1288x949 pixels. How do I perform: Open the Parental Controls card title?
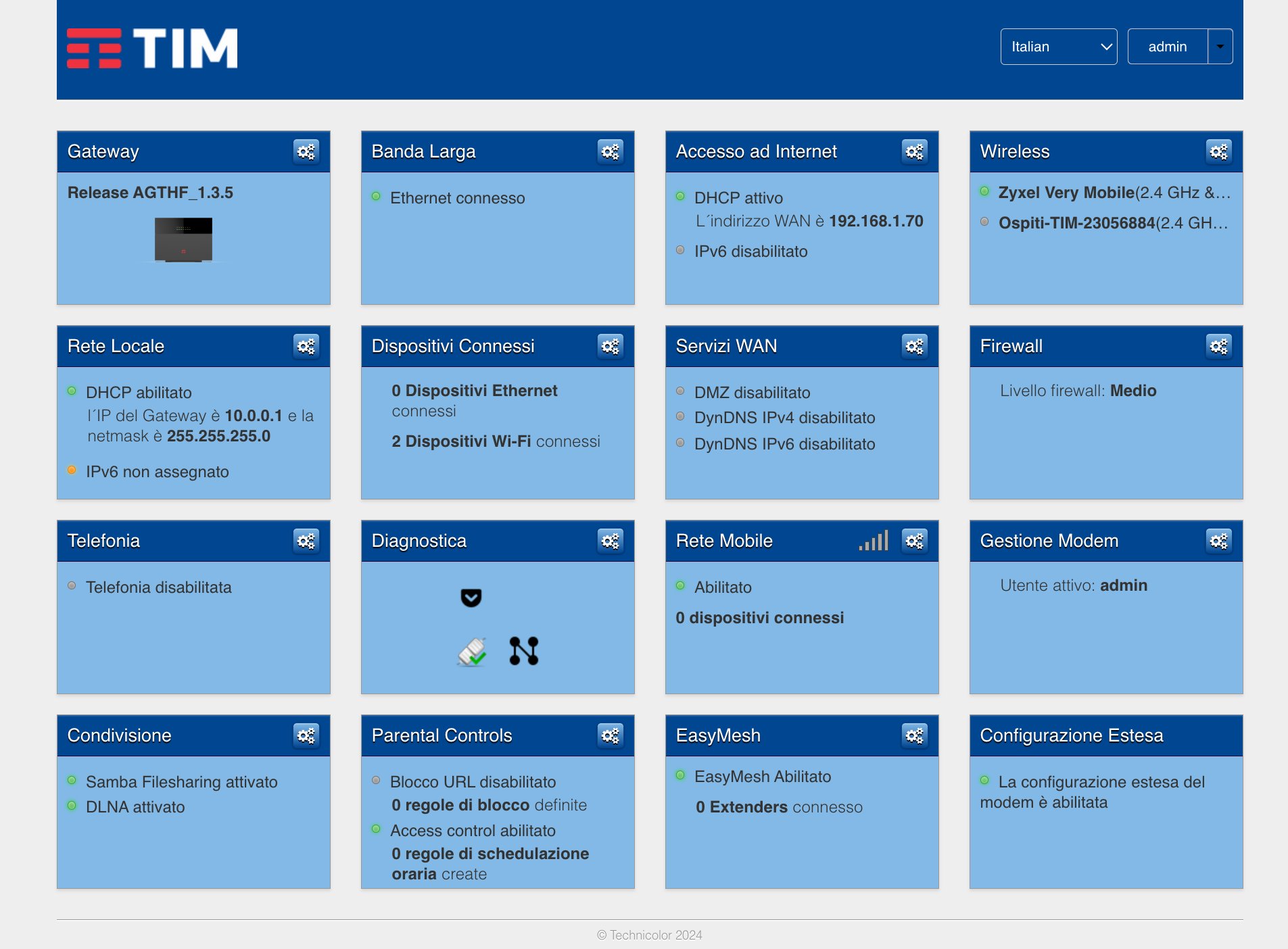click(442, 735)
